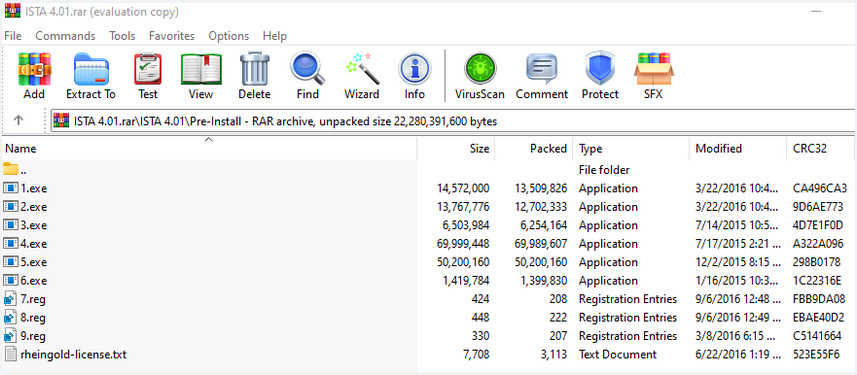The width and height of the screenshot is (857, 375).
Task: Sort by the Packed column header
Action: 534,149
